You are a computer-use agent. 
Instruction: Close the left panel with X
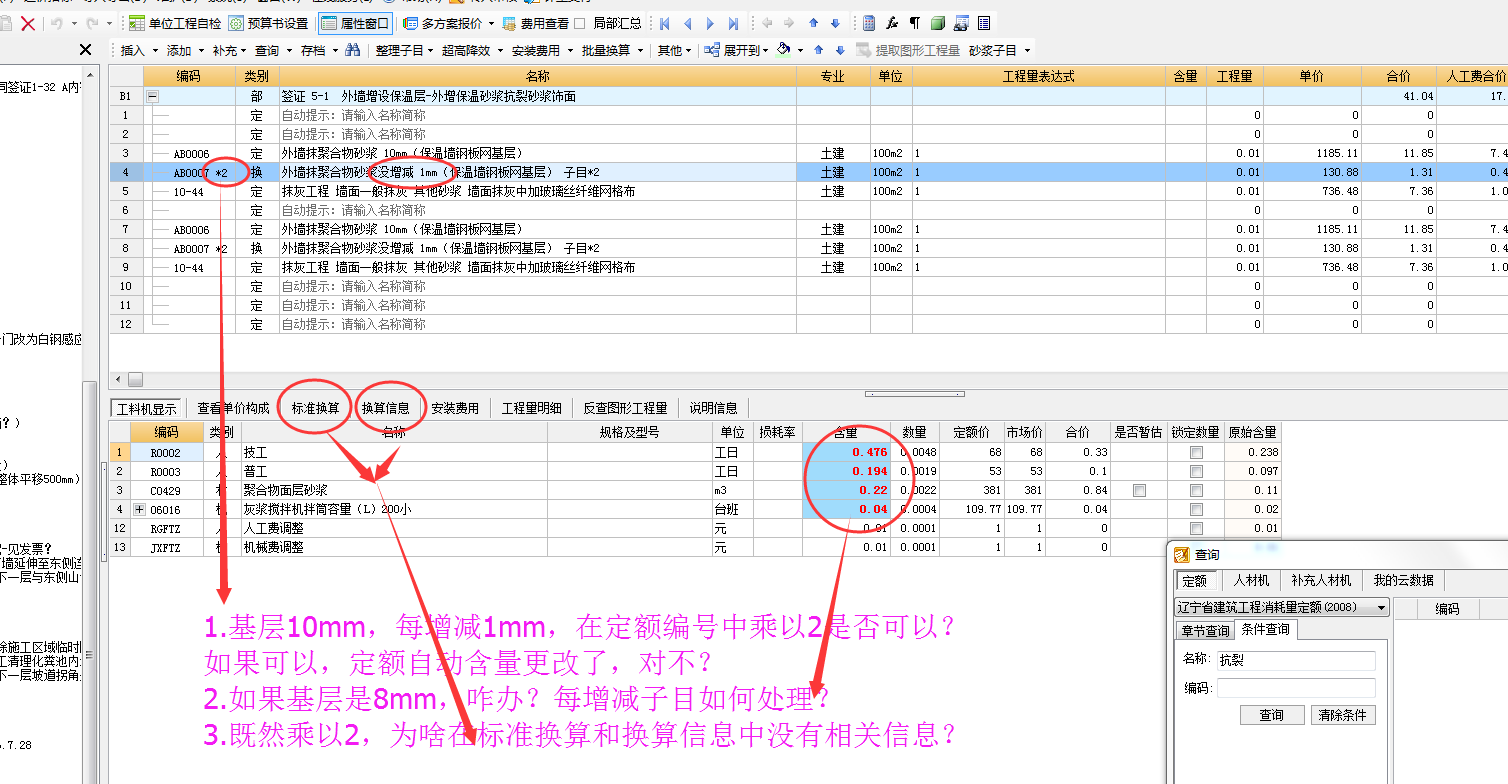pyautogui.click(x=86, y=50)
